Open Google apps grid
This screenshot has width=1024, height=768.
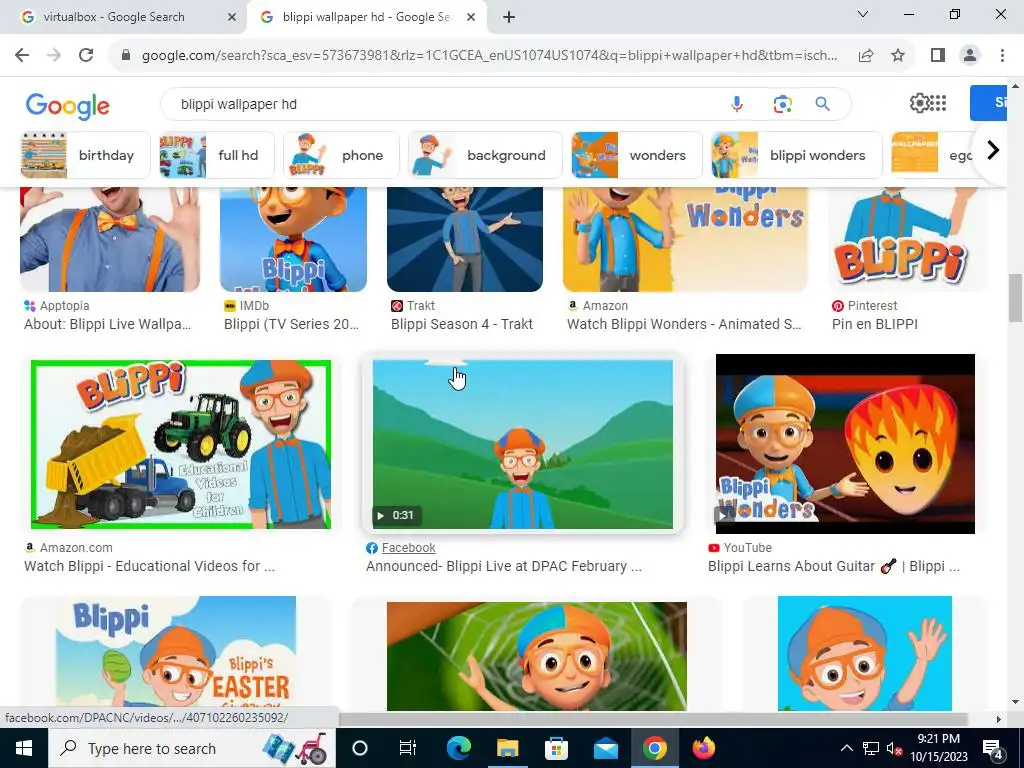point(938,103)
